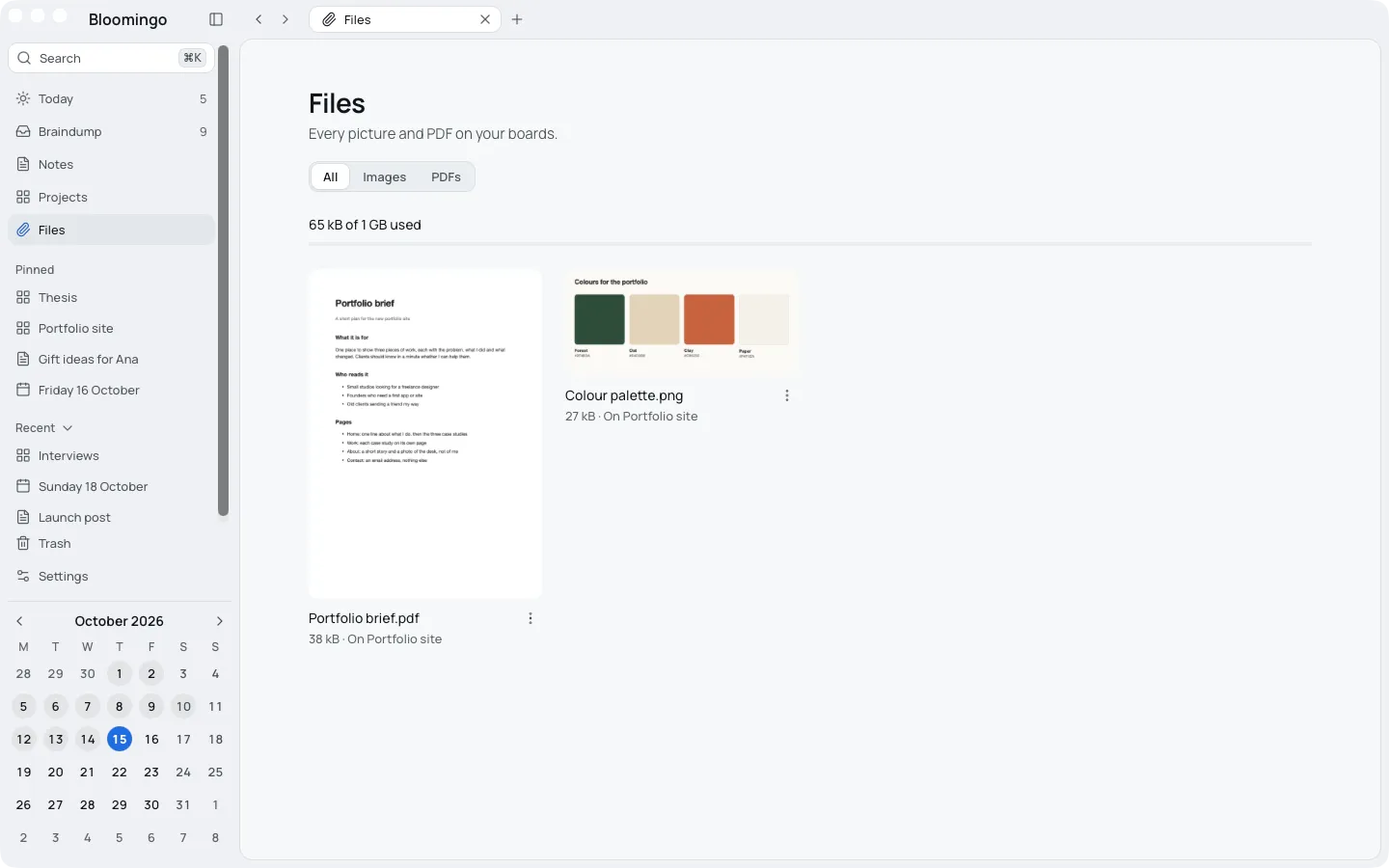Open the pinned Thesis board
Viewport: 1389px width, 868px height.
click(x=111, y=297)
